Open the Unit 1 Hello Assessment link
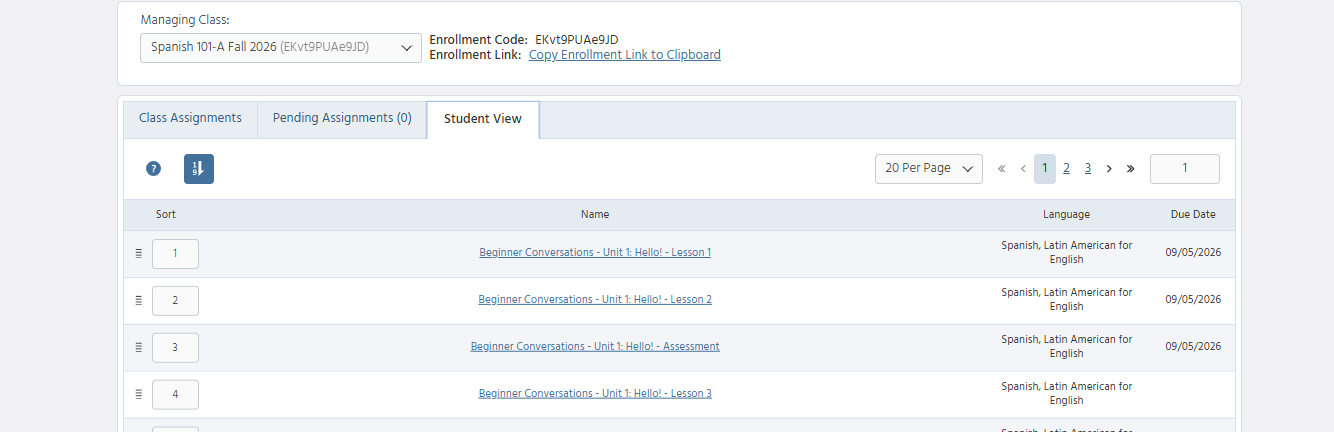Image resolution: width=1334 pixels, height=432 pixels. click(595, 347)
